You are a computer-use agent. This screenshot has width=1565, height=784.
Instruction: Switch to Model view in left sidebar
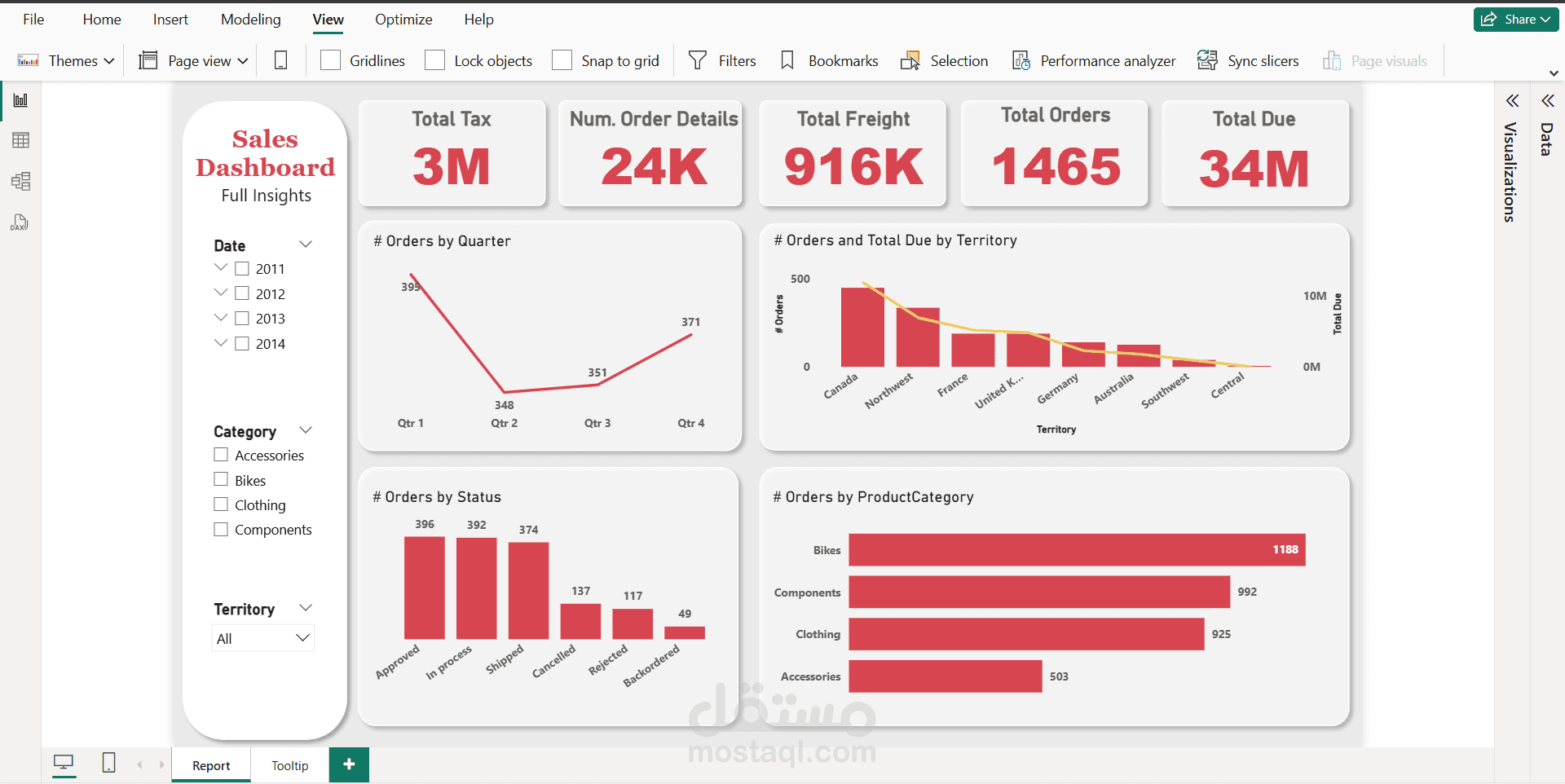(20, 181)
